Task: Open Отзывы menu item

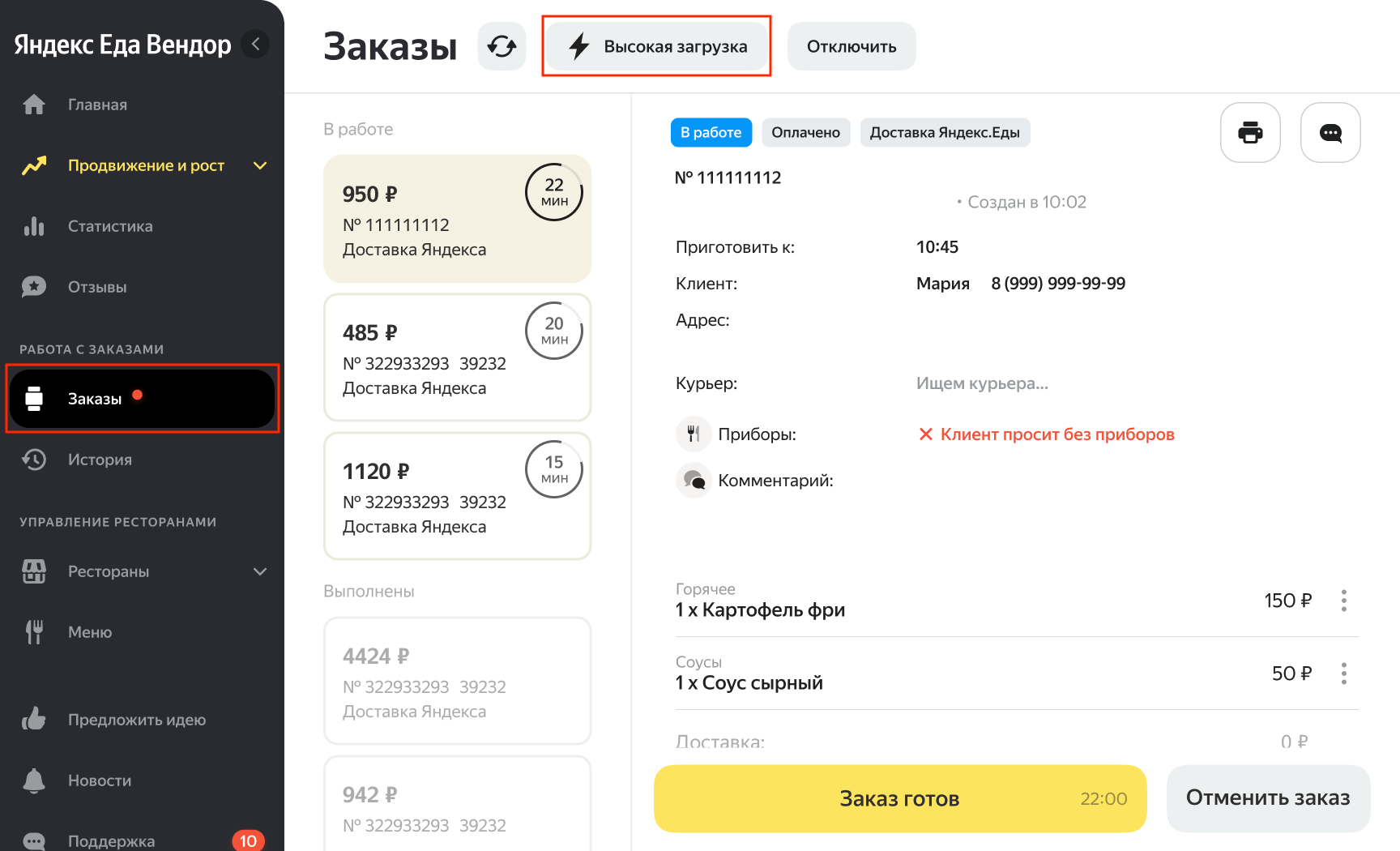Action: [x=97, y=287]
